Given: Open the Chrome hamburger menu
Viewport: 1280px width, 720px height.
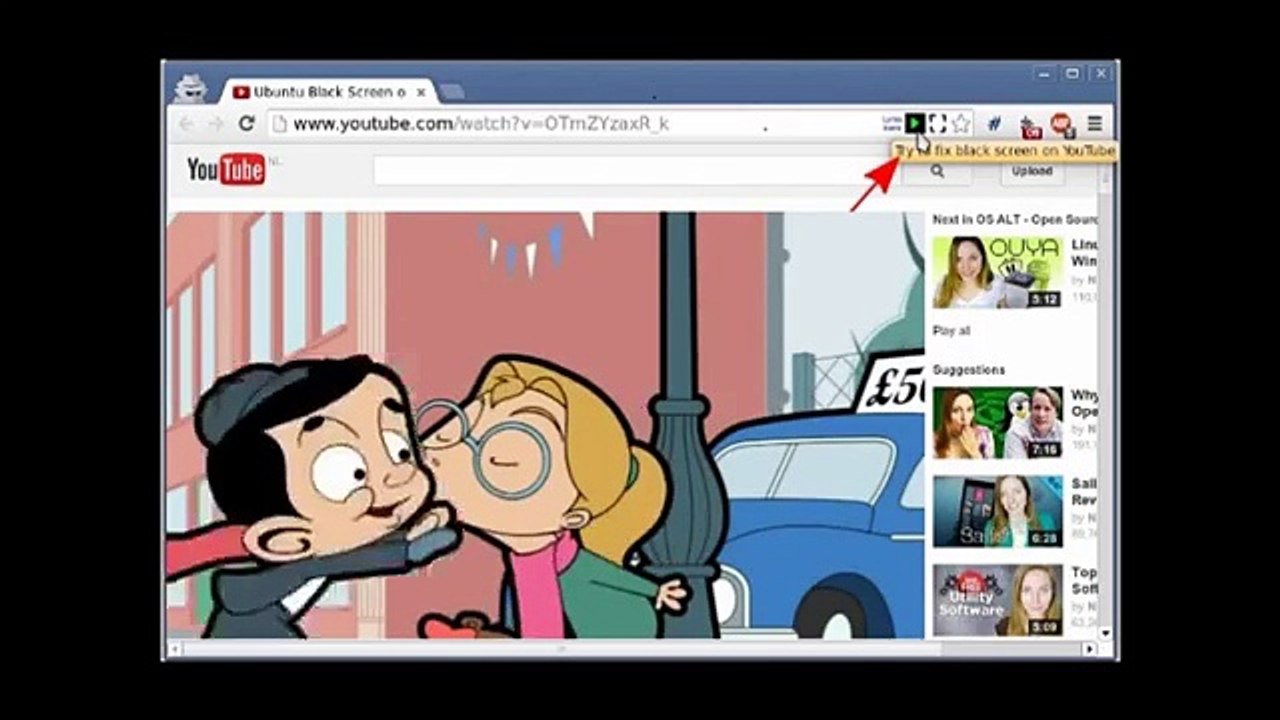Looking at the screenshot, I should (1095, 124).
